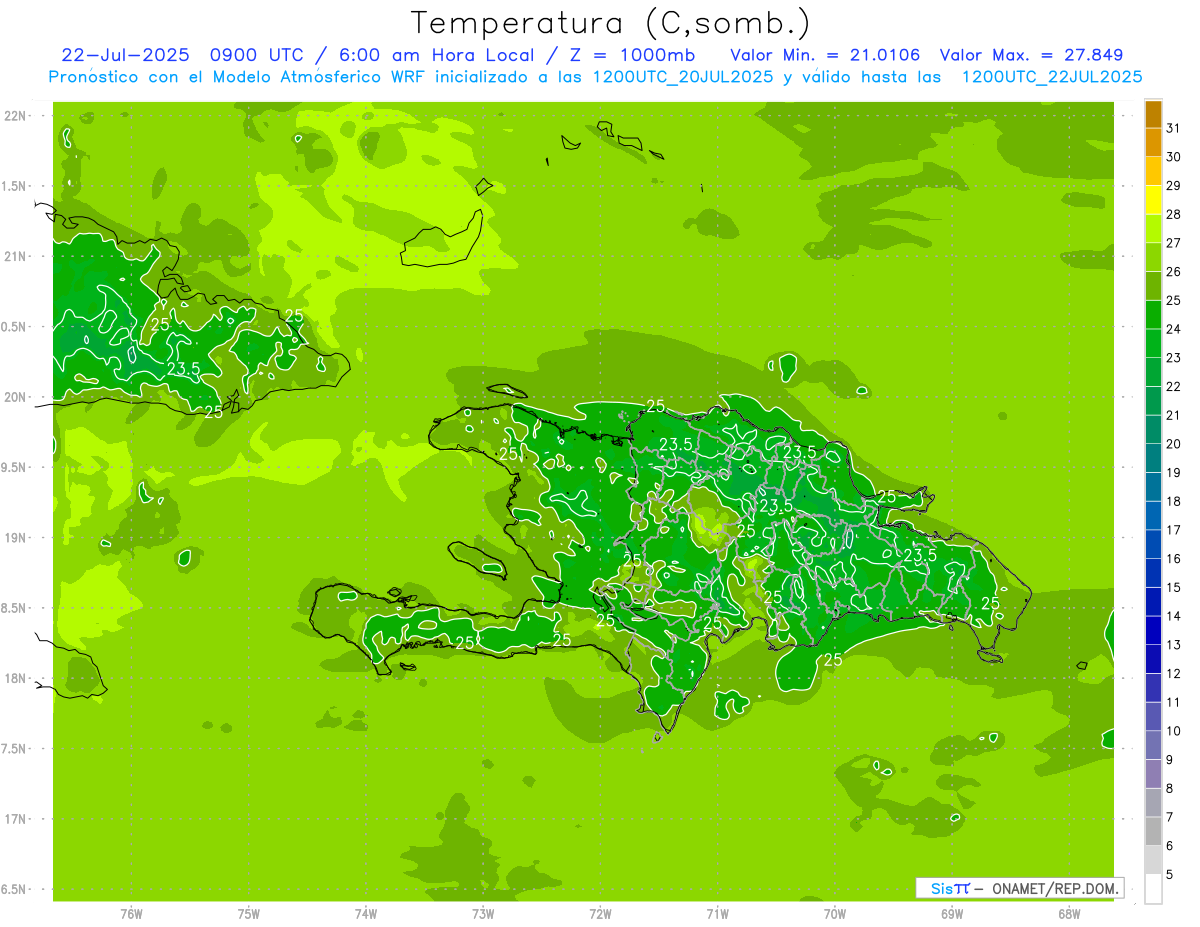Screen dimensions: 1200x927
Task: Click the "68W" longitude axis label
Action: [x=1069, y=914]
